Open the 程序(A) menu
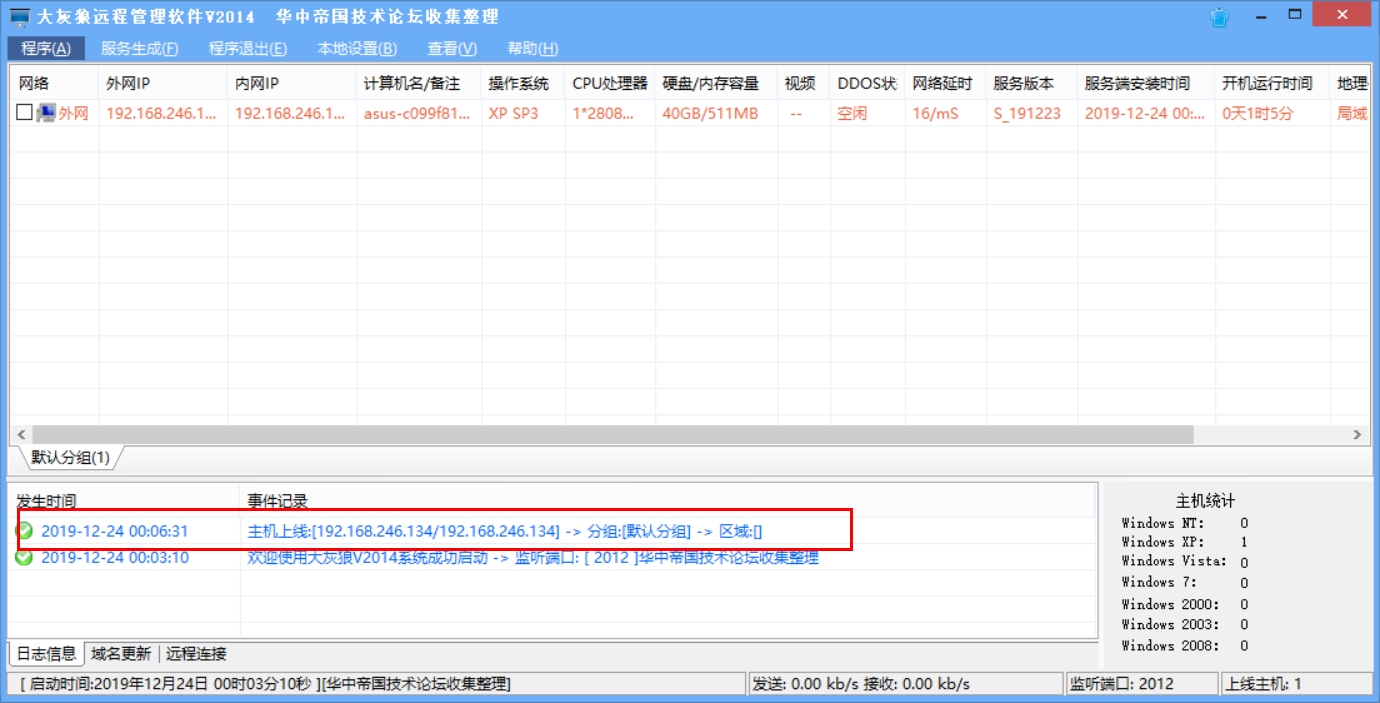This screenshot has height=703, width=1380. 46,49
